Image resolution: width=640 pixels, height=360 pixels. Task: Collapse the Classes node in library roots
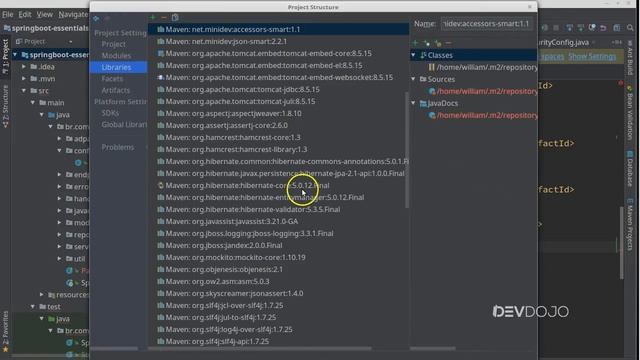413,55
